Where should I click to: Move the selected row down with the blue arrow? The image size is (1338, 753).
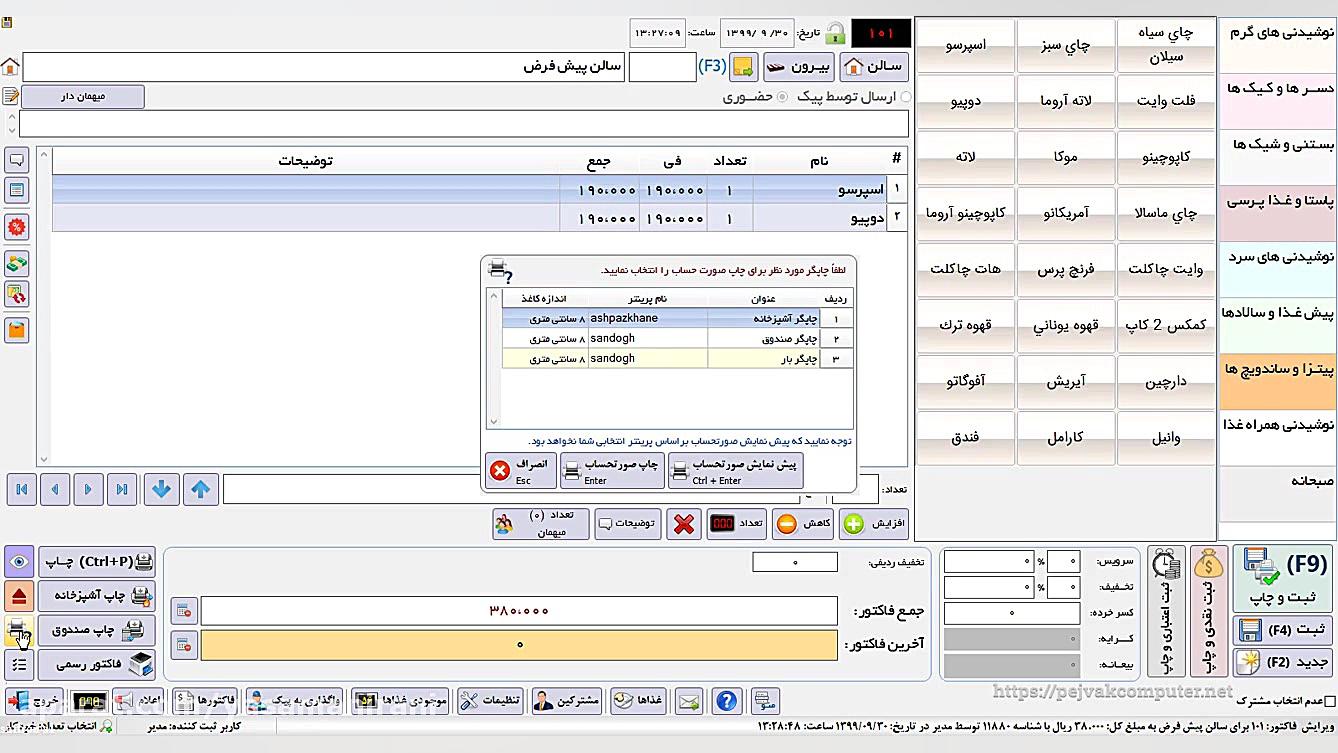point(161,490)
